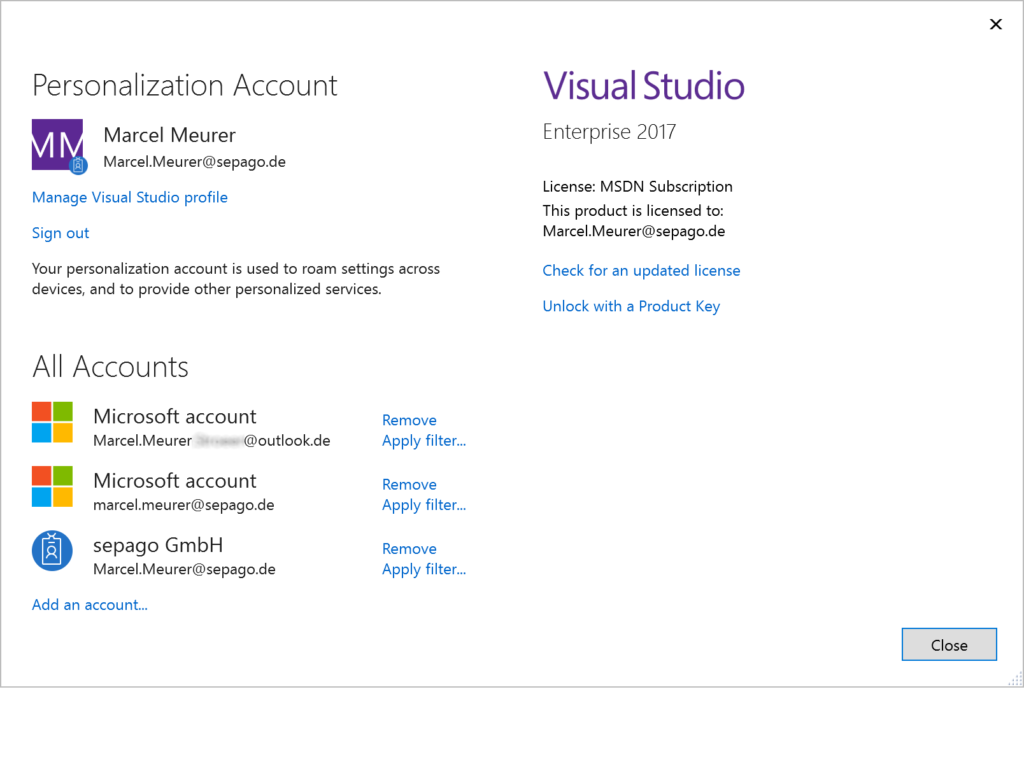Remove the sepago GmbH account
This screenshot has height=764, width=1024.
(x=409, y=549)
